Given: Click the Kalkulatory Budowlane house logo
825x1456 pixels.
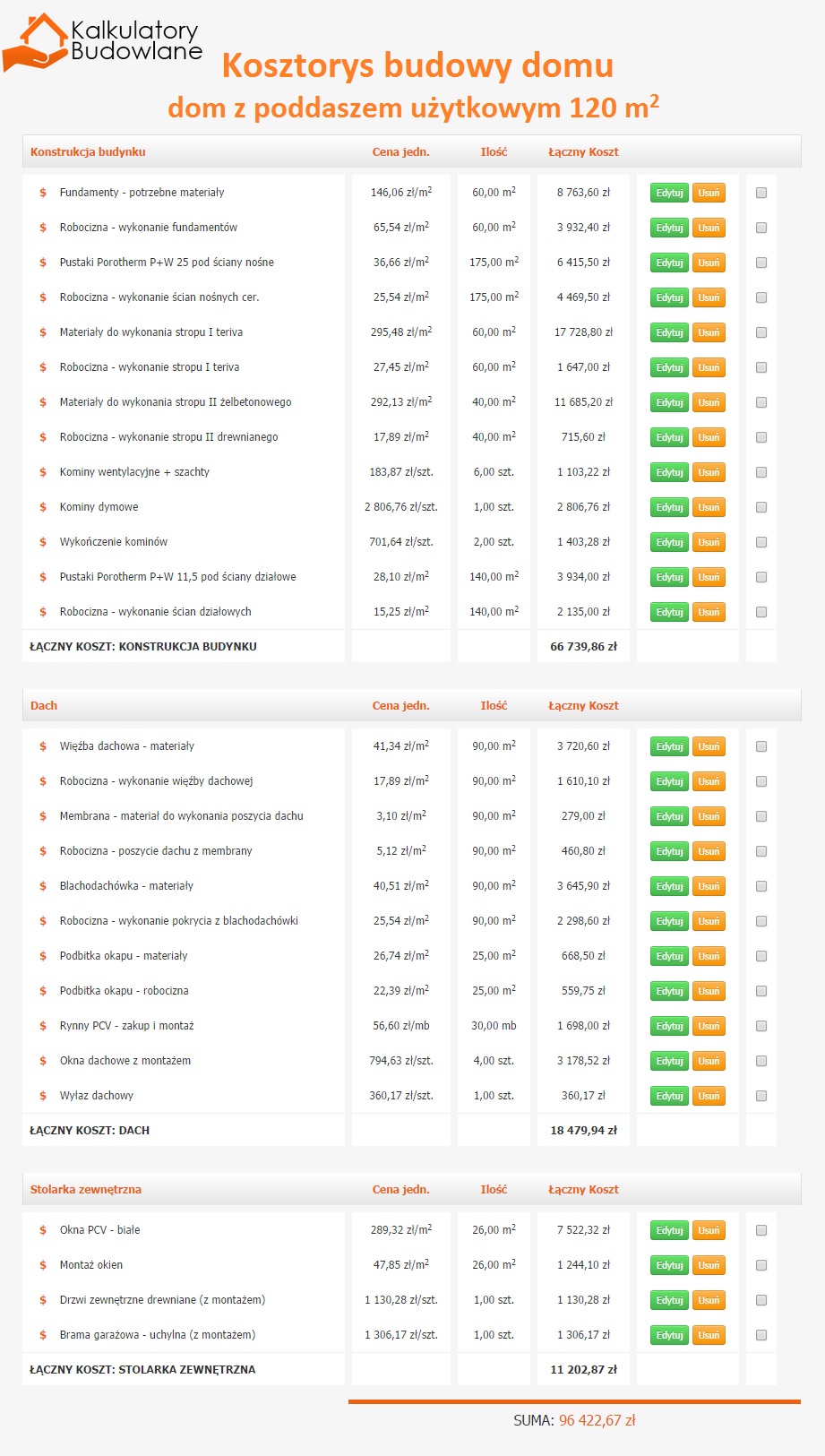Looking at the screenshot, I should (100, 42).
